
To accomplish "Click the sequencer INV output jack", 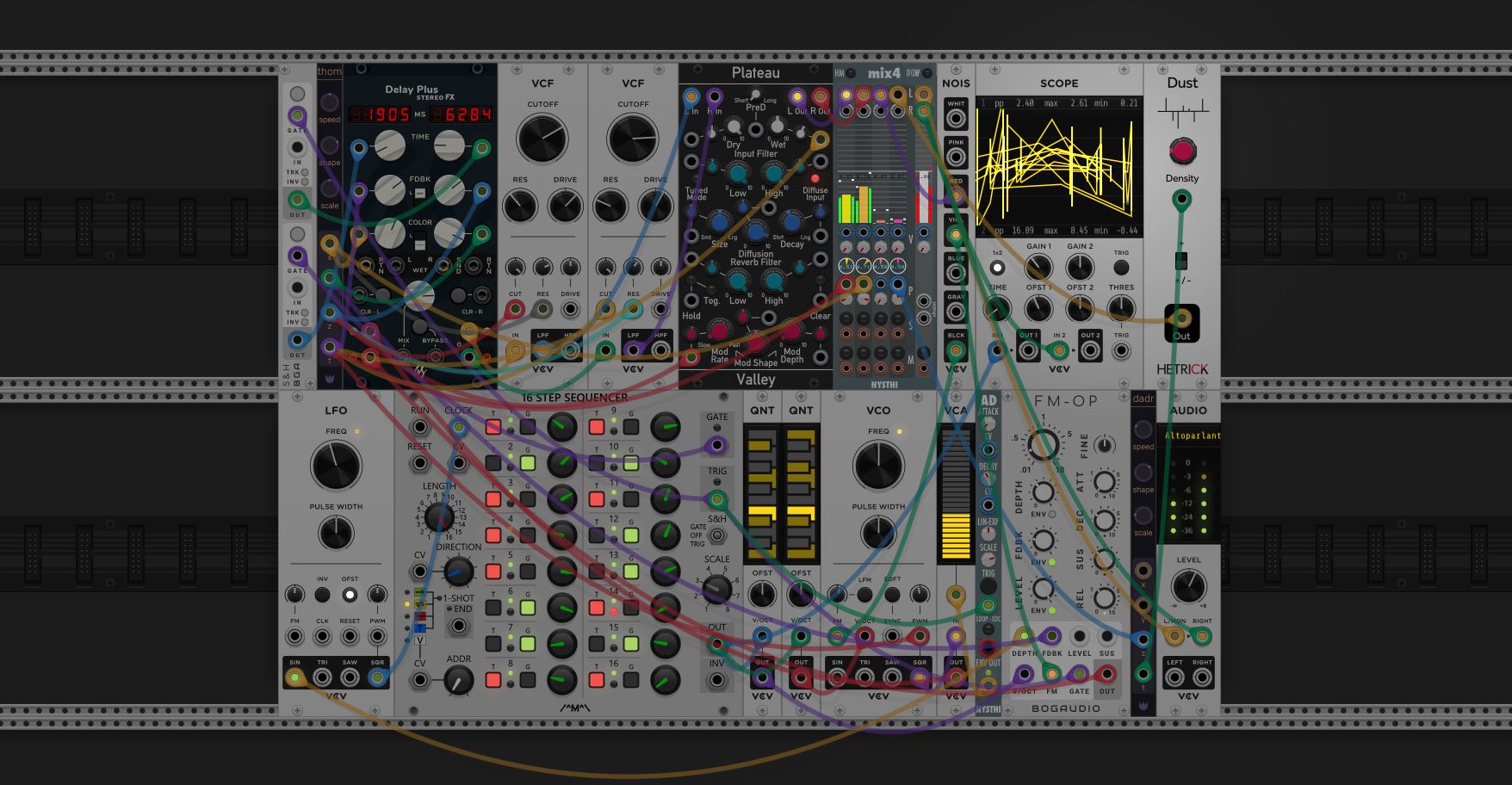I will pos(716,680).
